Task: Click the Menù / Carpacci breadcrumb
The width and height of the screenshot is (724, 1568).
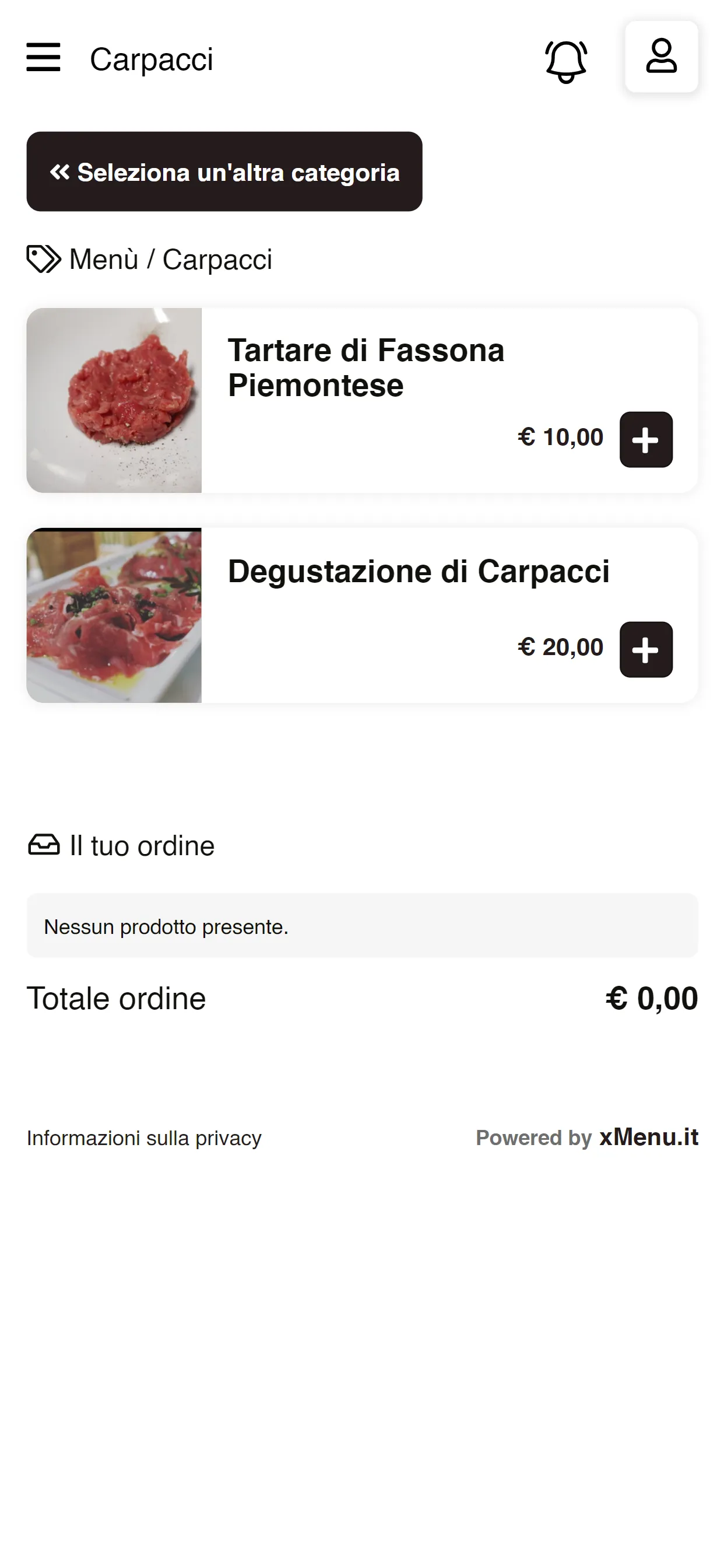Action: pyautogui.click(x=171, y=260)
